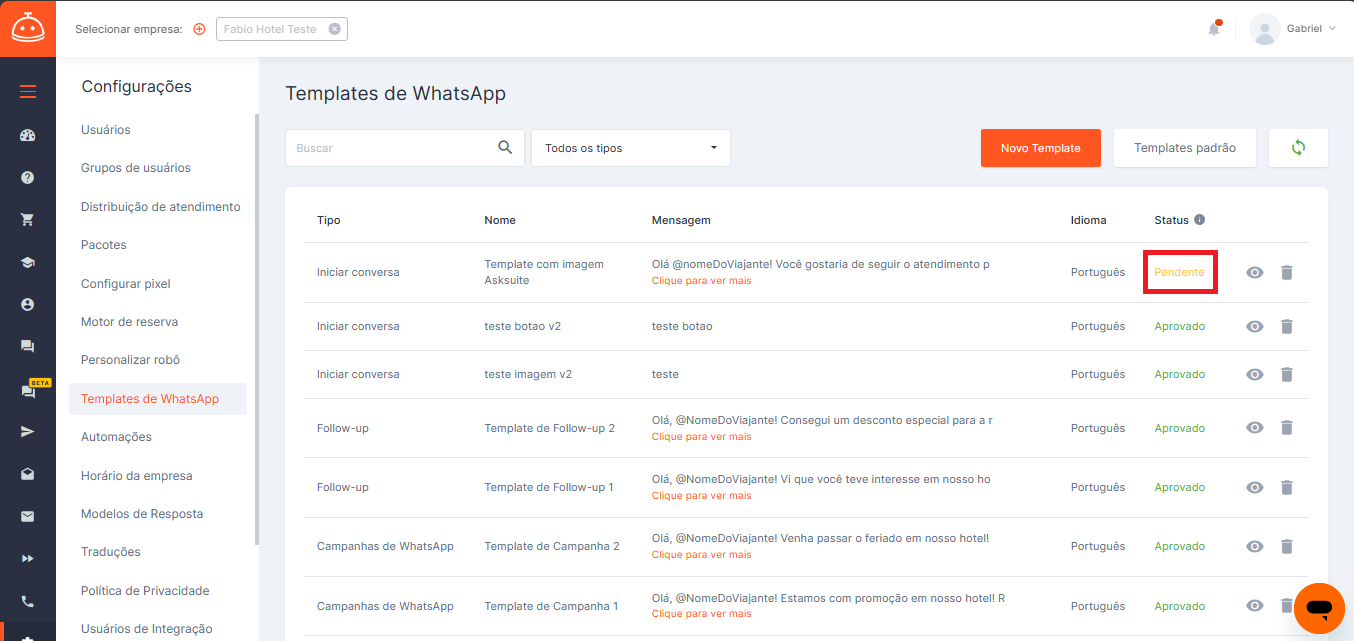The width and height of the screenshot is (1354, 641).
Task: Open the dashboard gauge icon in sidebar
Action: click(x=28, y=135)
